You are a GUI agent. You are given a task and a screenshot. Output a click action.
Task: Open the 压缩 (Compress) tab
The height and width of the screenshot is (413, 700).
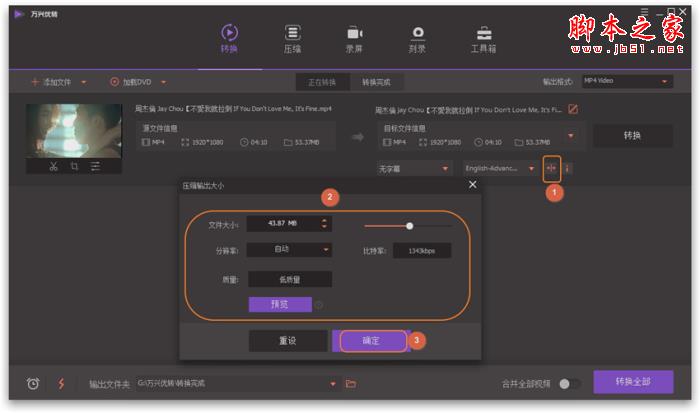pyautogui.click(x=292, y=39)
